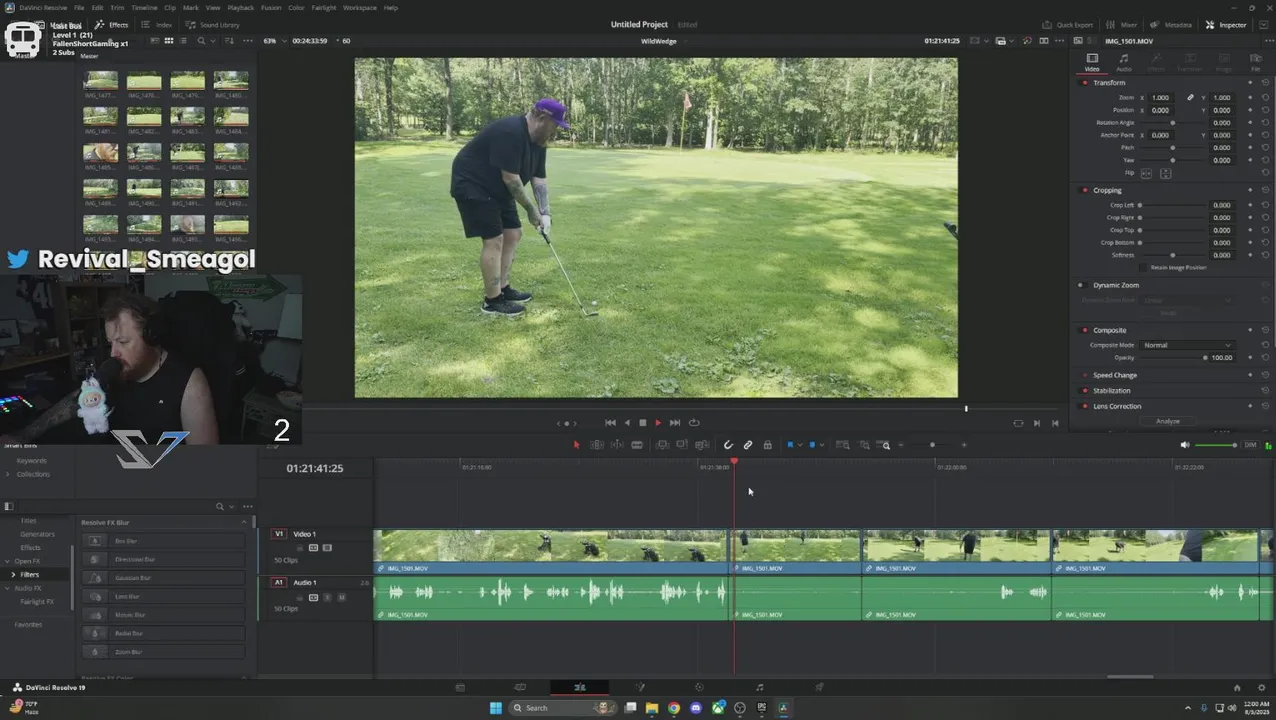The image size is (1276, 720).
Task: Toggle Loop playback icon
Action: tap(694, 422)
